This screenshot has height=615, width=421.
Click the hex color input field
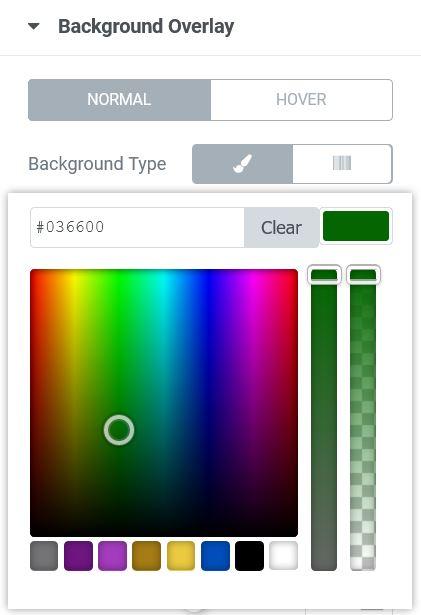coord(137,227)
